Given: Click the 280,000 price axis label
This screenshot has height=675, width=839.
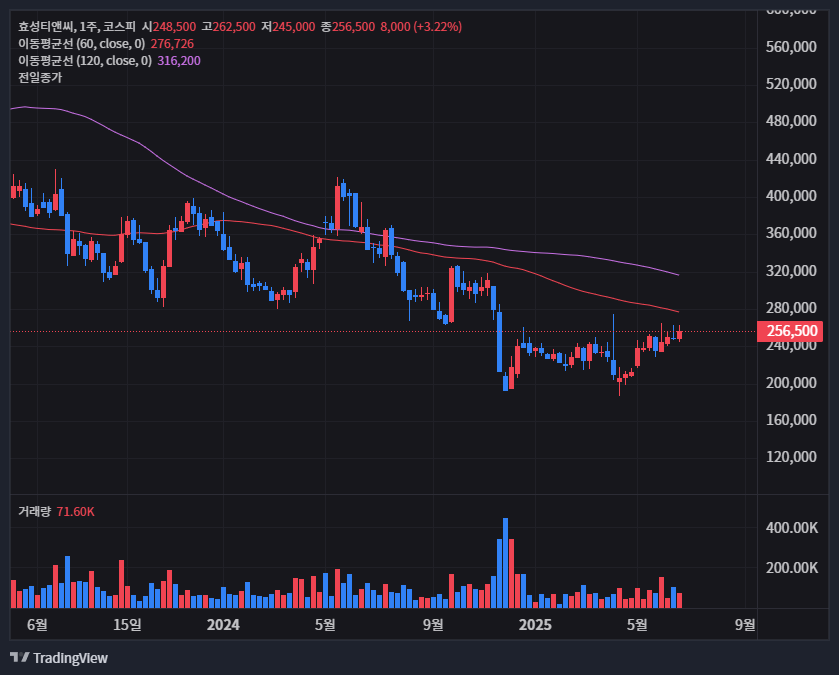Looking at the screenshot, I should coord(791,308).
